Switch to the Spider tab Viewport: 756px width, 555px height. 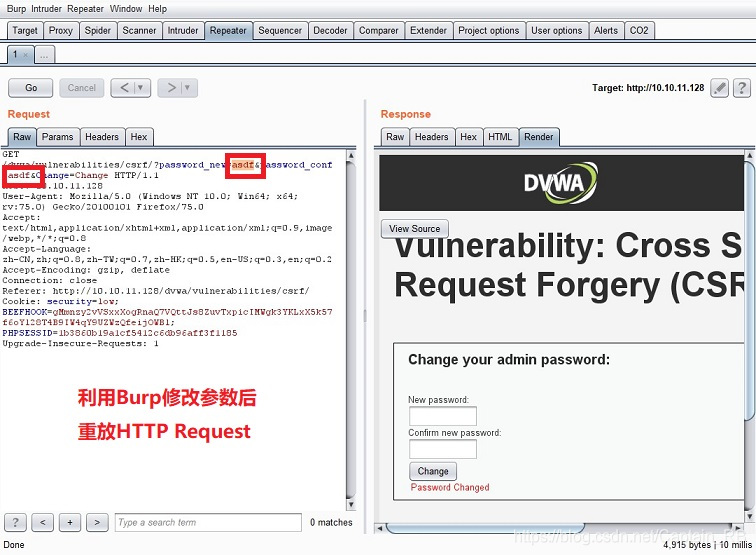click(x=97, y=30)
